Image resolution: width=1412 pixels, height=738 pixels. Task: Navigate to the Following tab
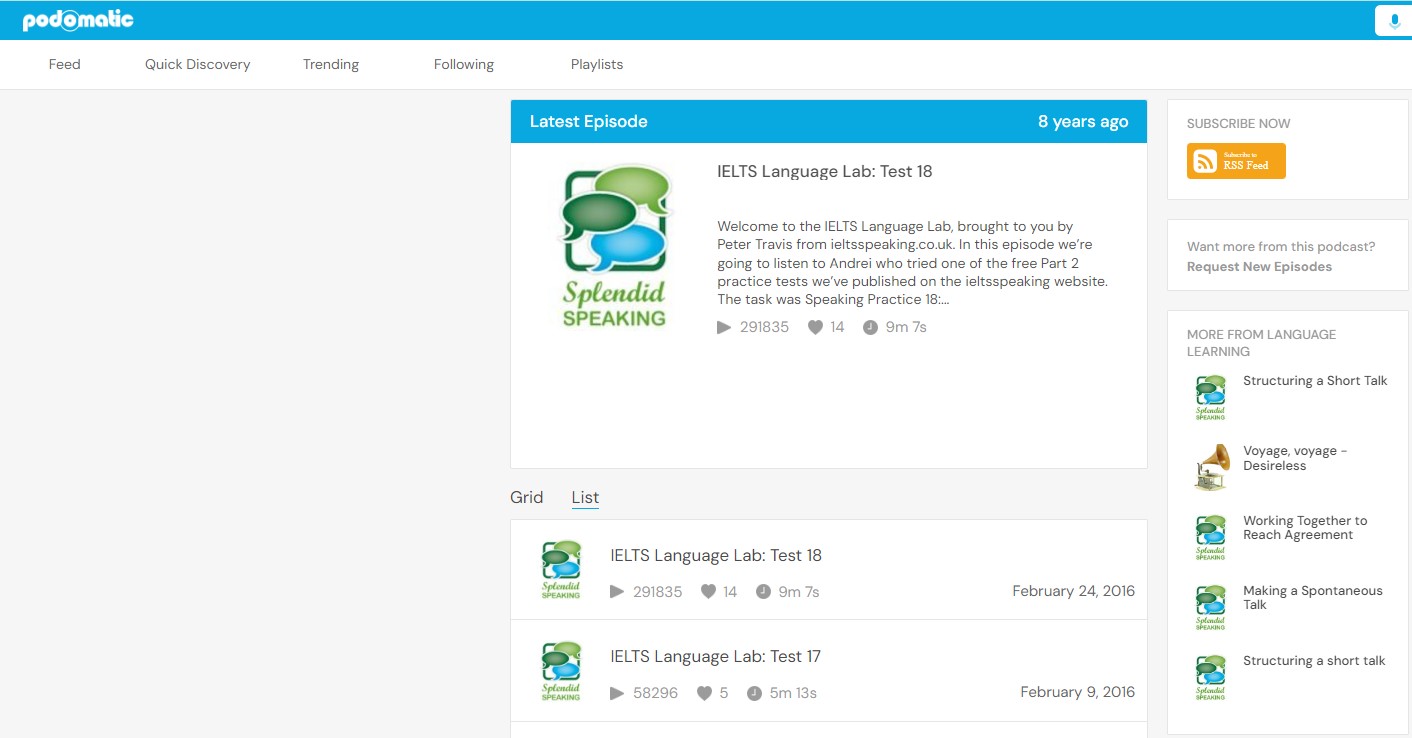tap(464, 64)
